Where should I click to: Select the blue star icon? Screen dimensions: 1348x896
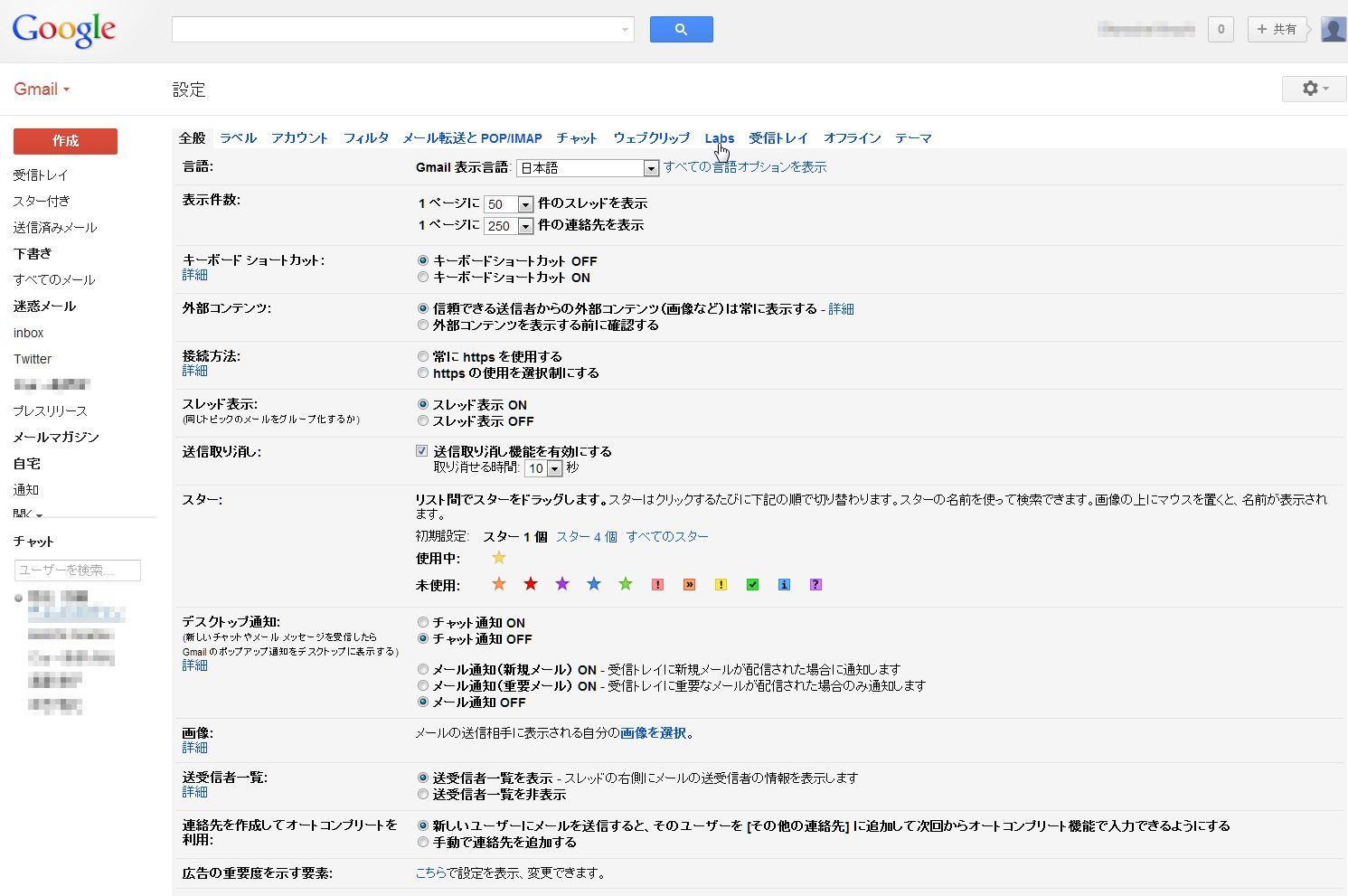594,584
